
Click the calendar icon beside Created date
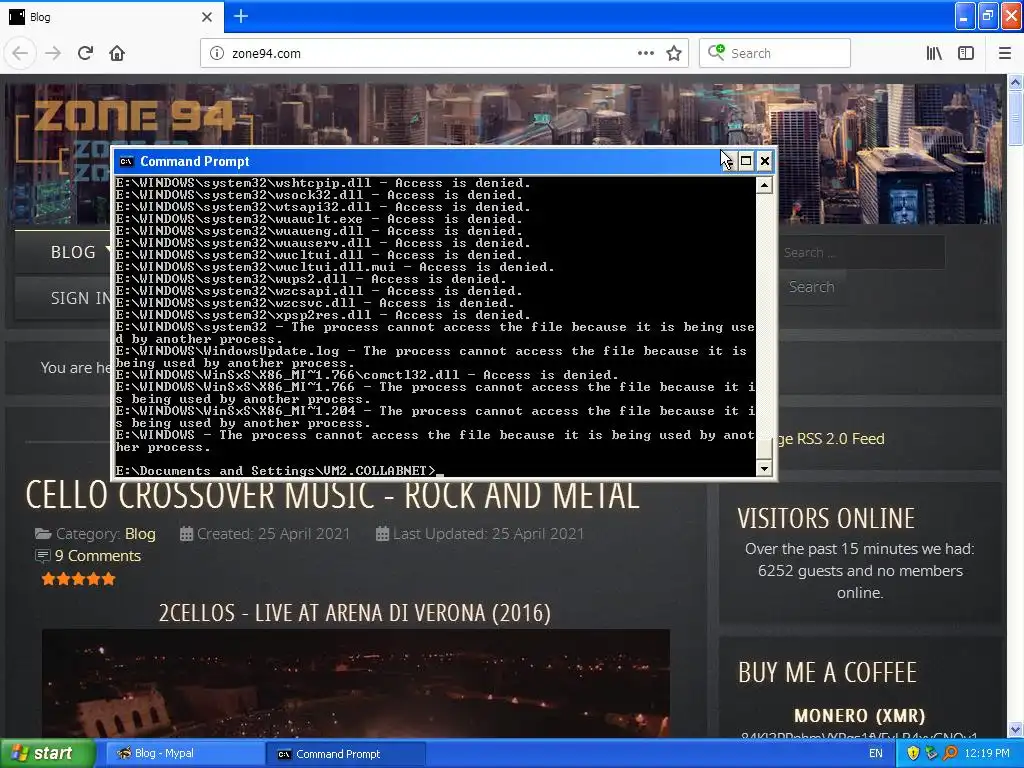186,534
